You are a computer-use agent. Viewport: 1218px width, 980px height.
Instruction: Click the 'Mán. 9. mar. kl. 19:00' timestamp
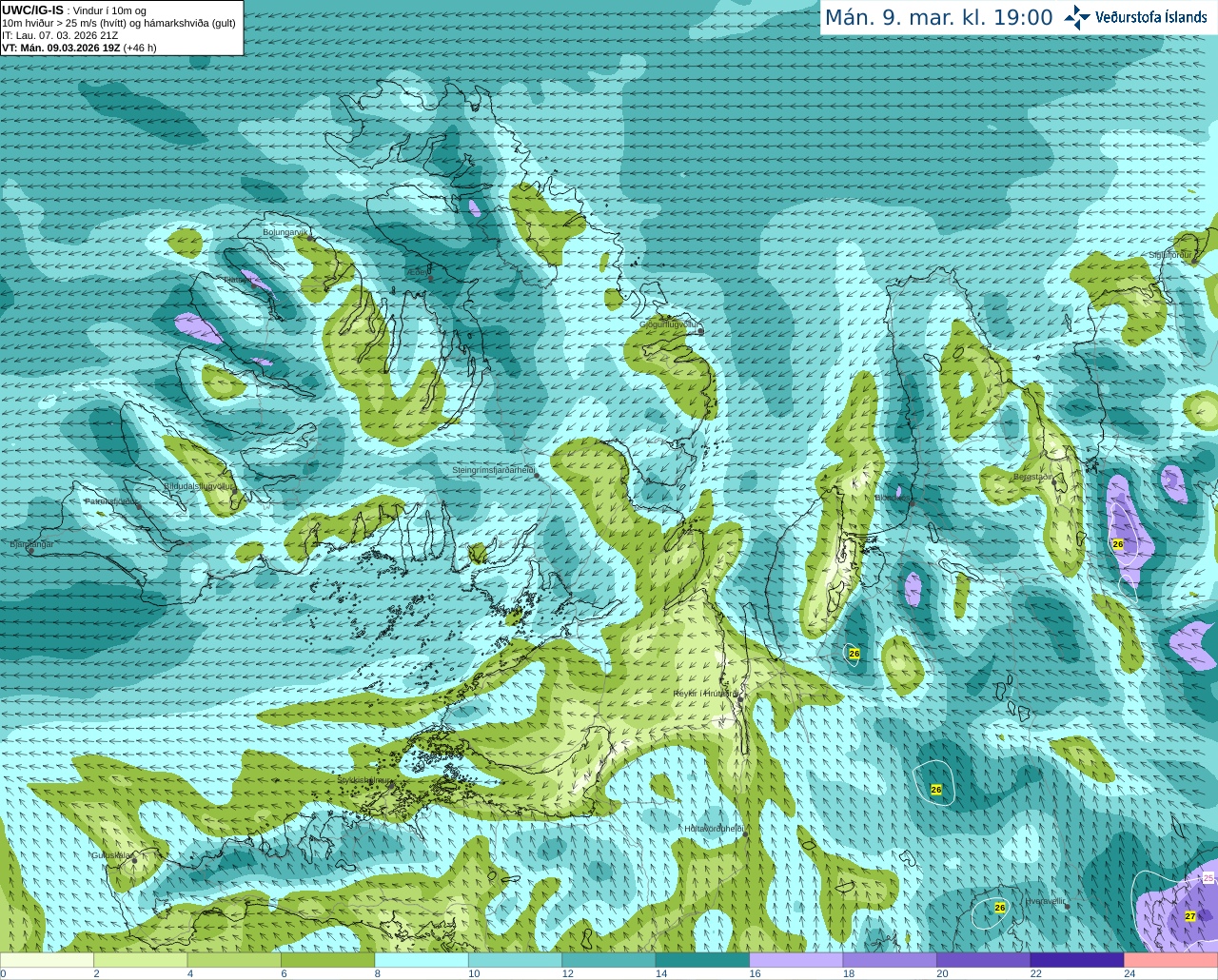pyautogui.click(x=938, y=18)
